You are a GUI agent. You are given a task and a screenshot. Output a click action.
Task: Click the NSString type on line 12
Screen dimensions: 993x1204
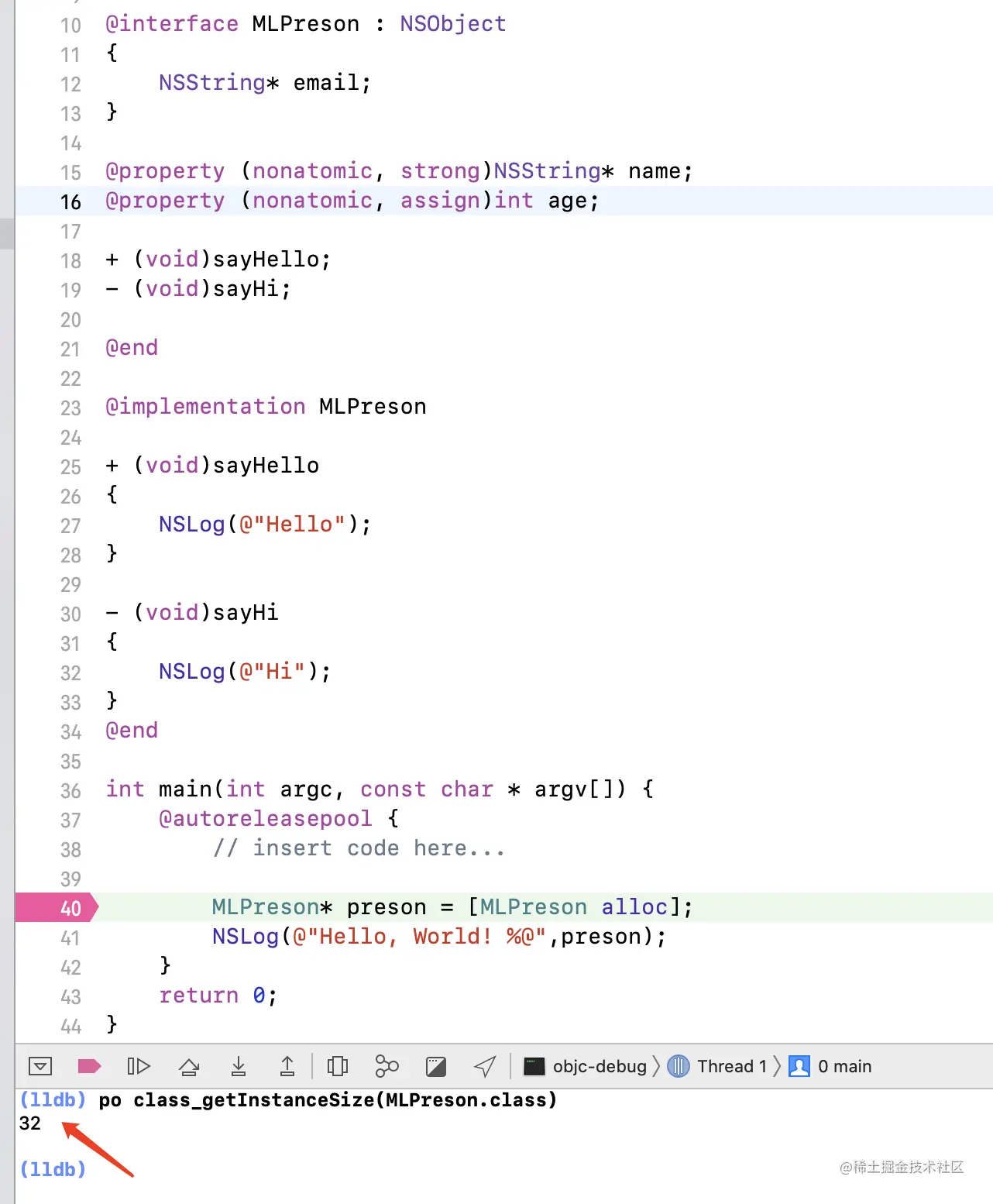pos(212,82)
